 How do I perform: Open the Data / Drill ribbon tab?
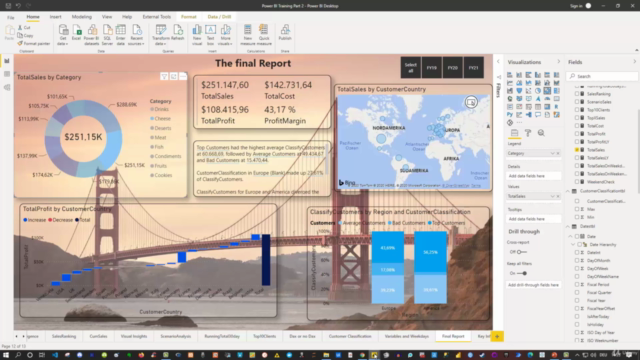coord(219,17)
